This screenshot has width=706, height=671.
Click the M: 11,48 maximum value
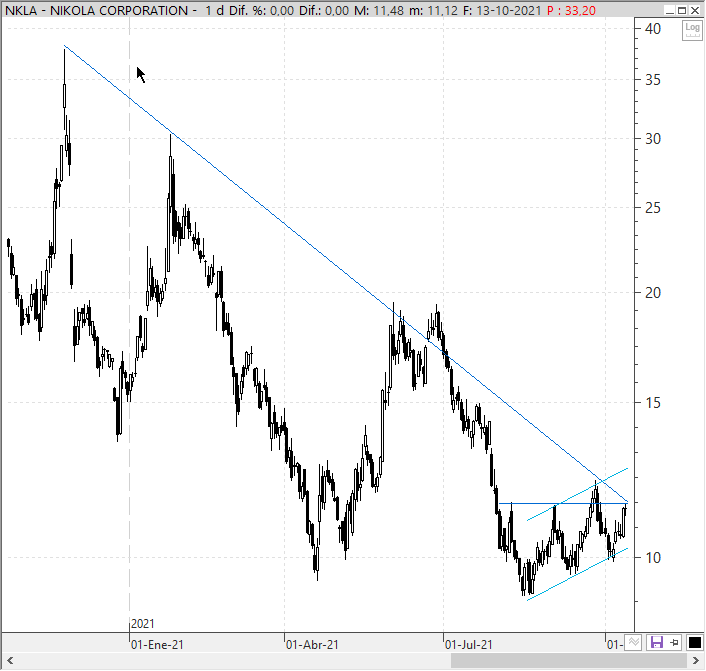tap(379, 10)
